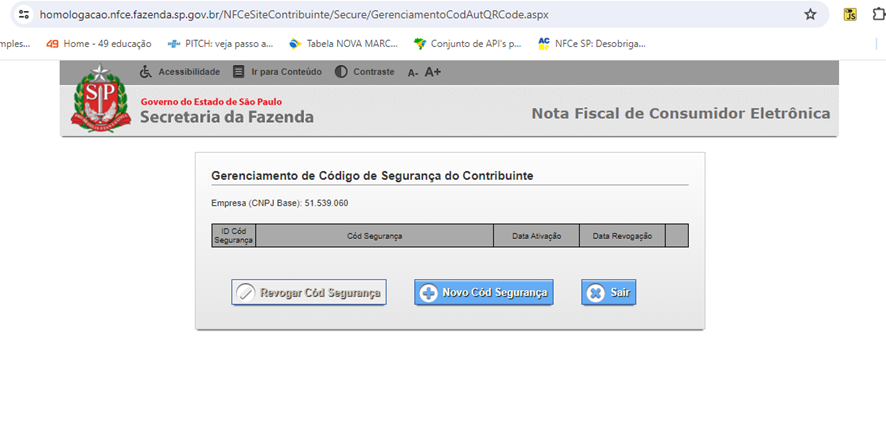Open the JS extension icon
The height and width of the screenshot is (428, 886).
(x=849, y=15)
